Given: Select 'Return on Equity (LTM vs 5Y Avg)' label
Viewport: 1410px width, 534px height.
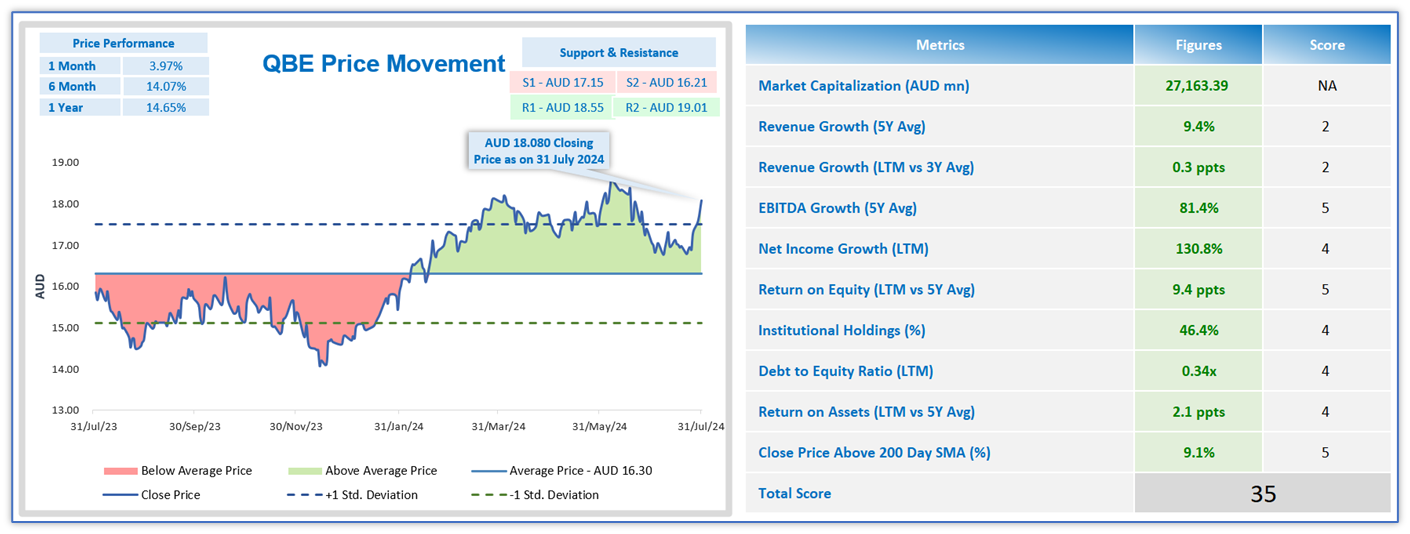Looking at the screenshot, I should pyautogui.click(x=867, y=290).
